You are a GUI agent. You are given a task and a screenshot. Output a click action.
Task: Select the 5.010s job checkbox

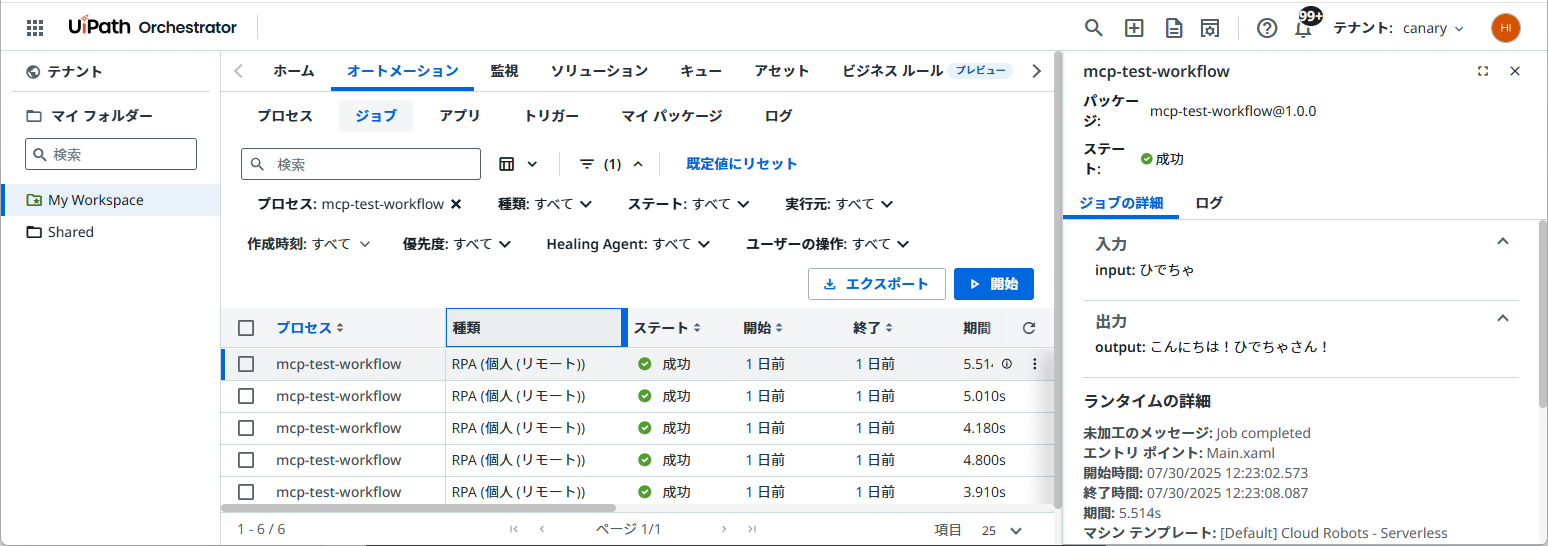pos(246,396)
